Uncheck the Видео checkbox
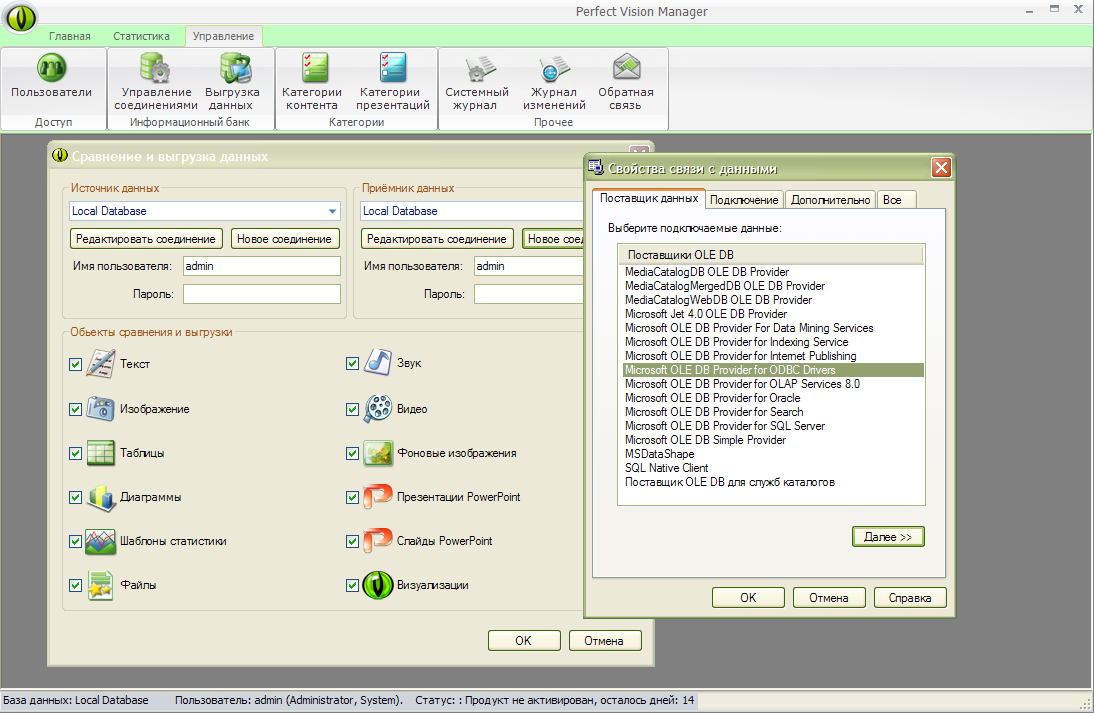The width and height of the screenshot is (1094, 713). pos(352,410)
